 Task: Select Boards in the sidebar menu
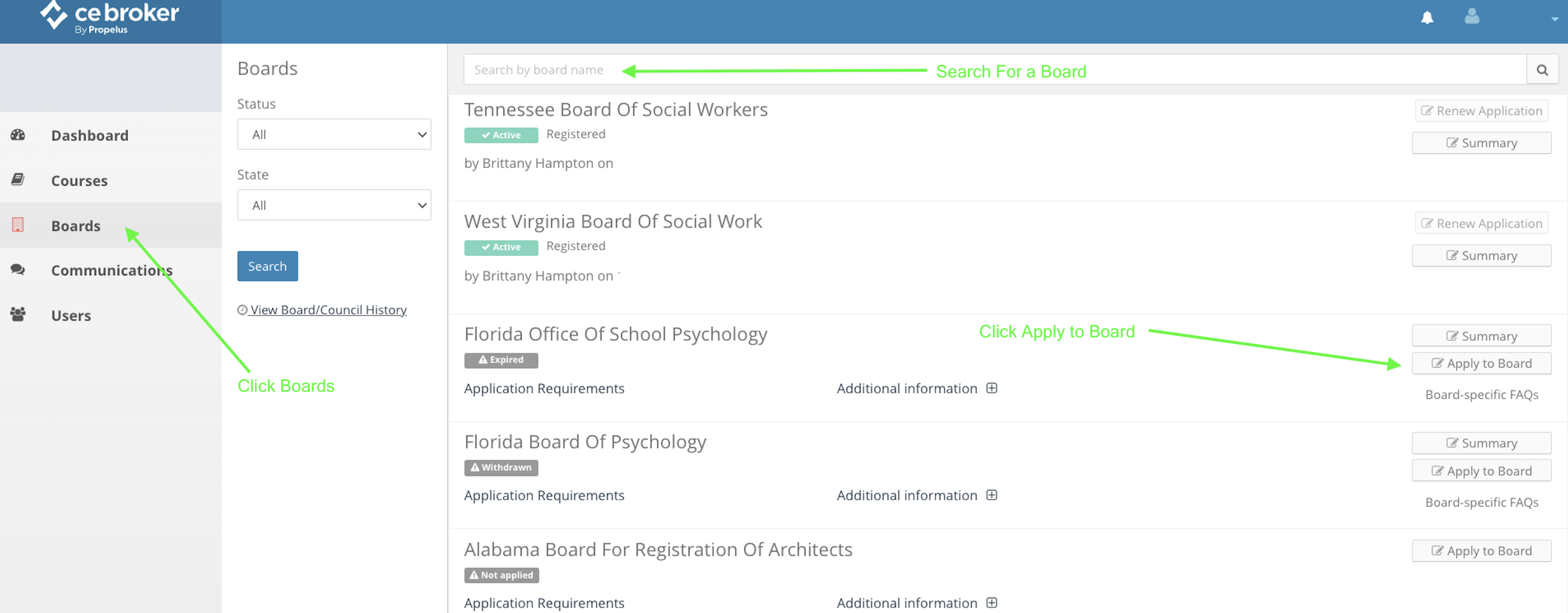pyautogui.click(x=76, y=225)
